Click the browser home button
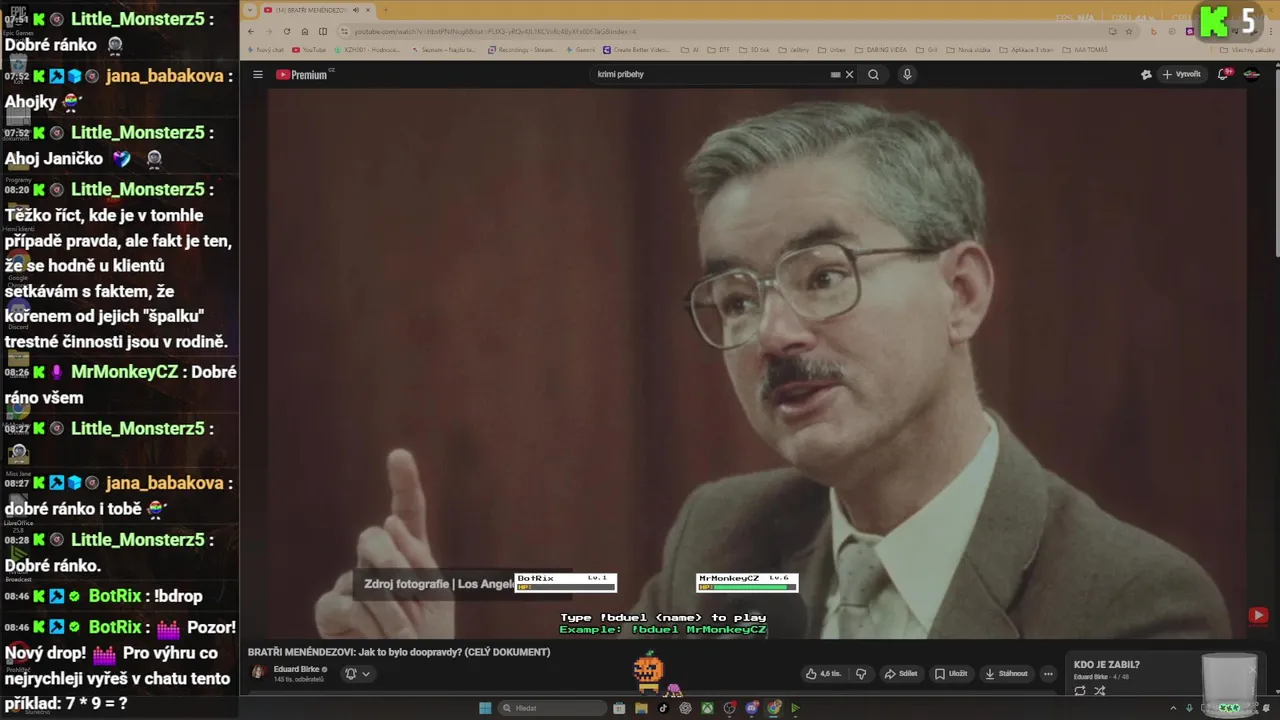 tap(305, 31)
